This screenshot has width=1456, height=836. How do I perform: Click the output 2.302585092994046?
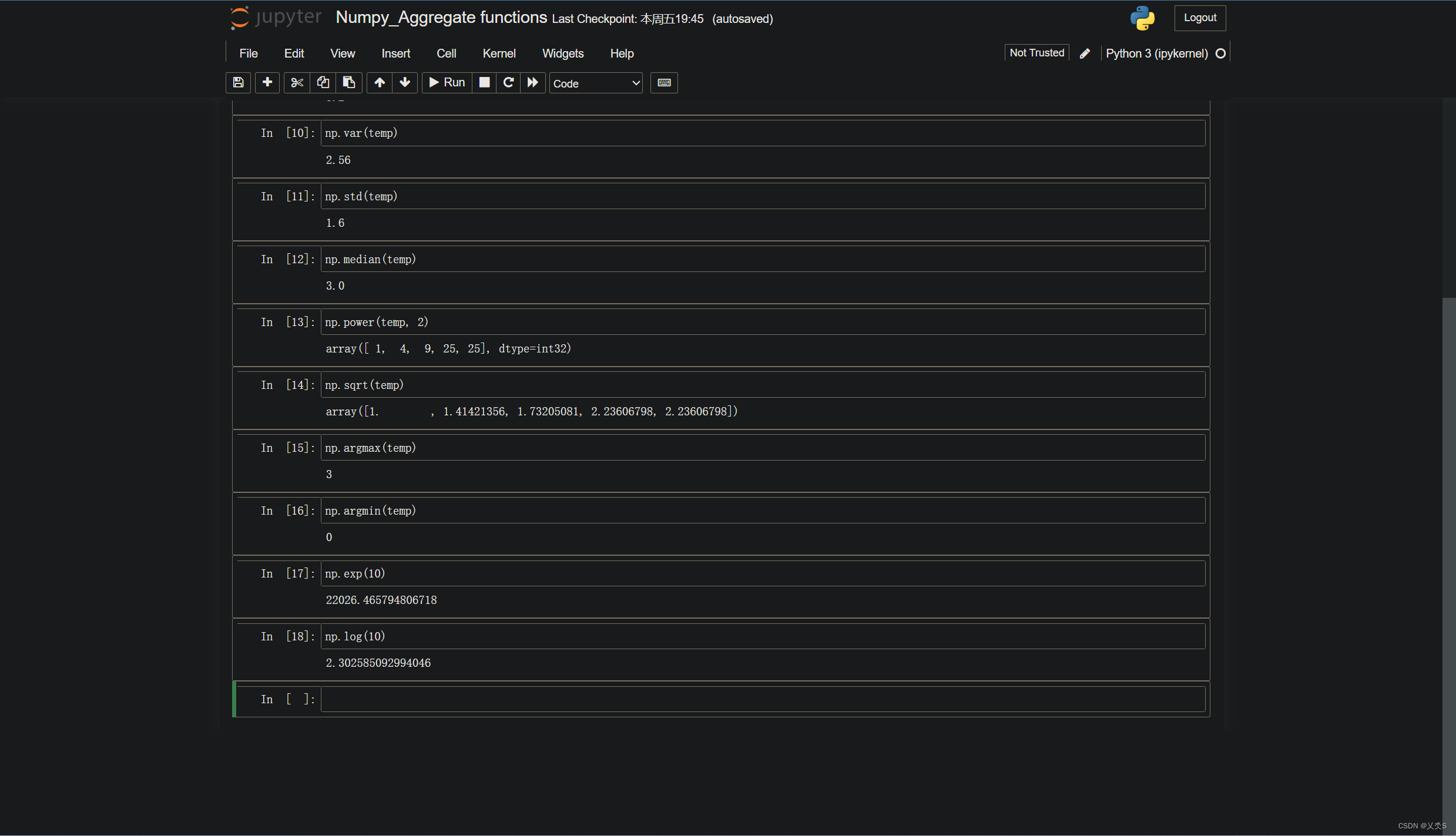[x=378, y=663]
